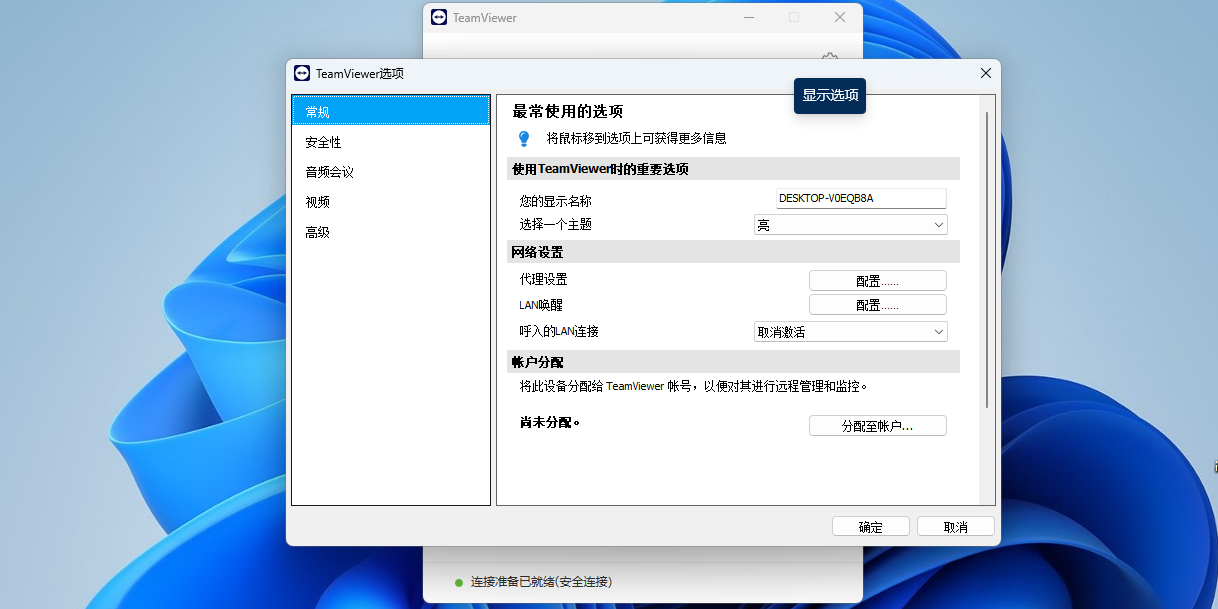
Task: Open the 选择一个主题 dropdown showing 亮
Action: 850,224
